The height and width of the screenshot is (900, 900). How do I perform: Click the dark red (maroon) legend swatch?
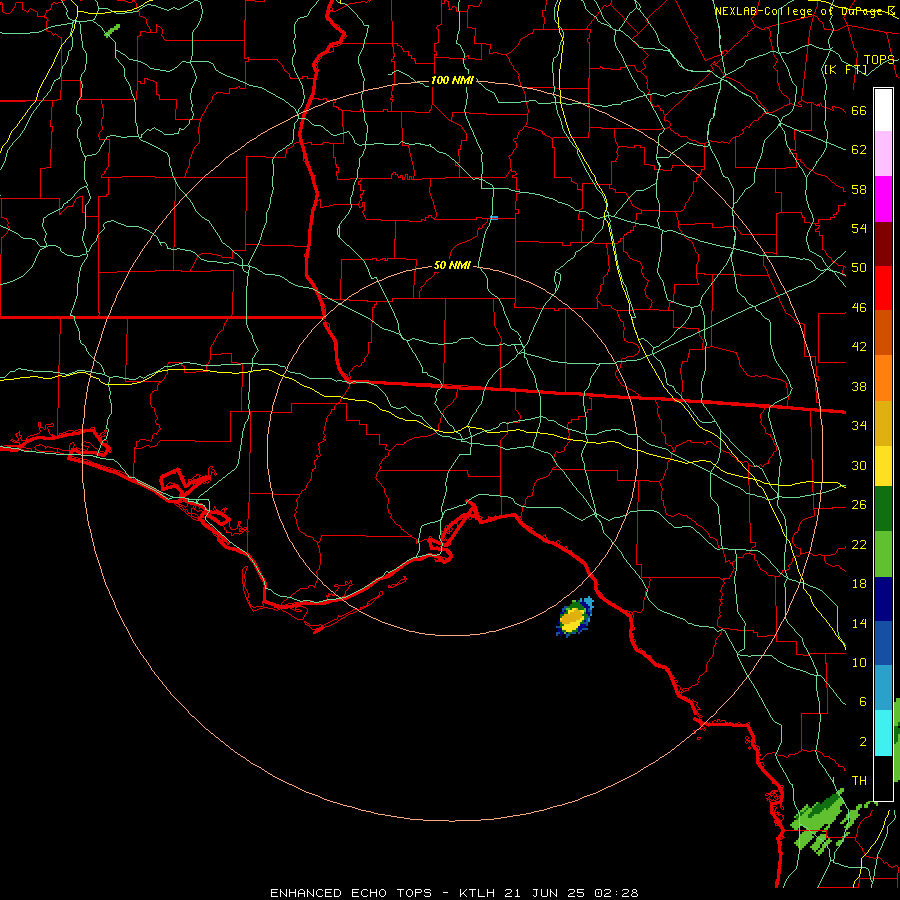[883, 243]
